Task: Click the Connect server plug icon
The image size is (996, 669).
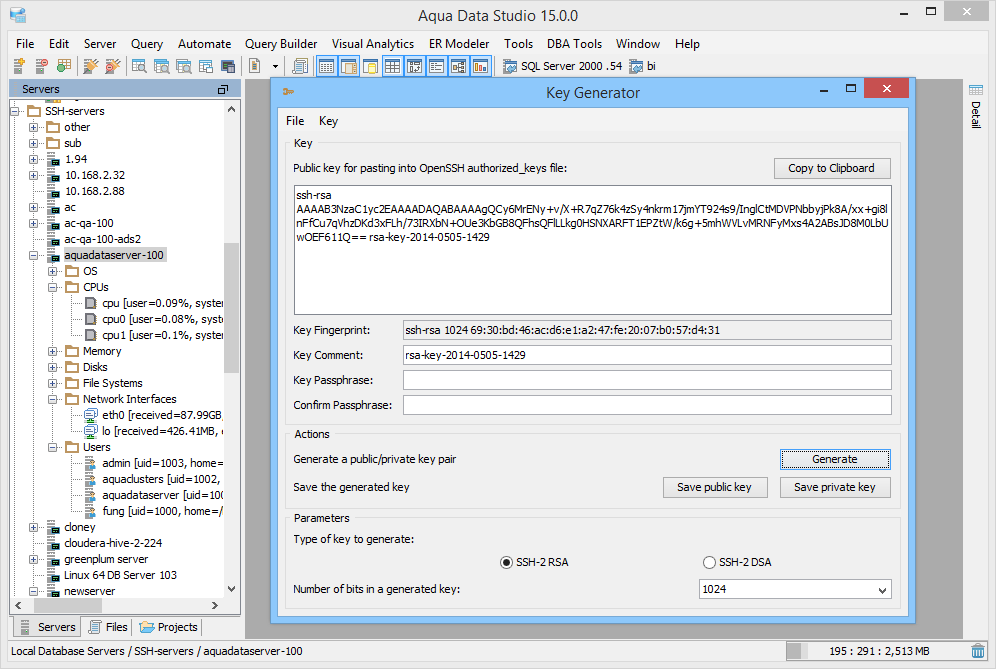Action: (x=91, y=65)
